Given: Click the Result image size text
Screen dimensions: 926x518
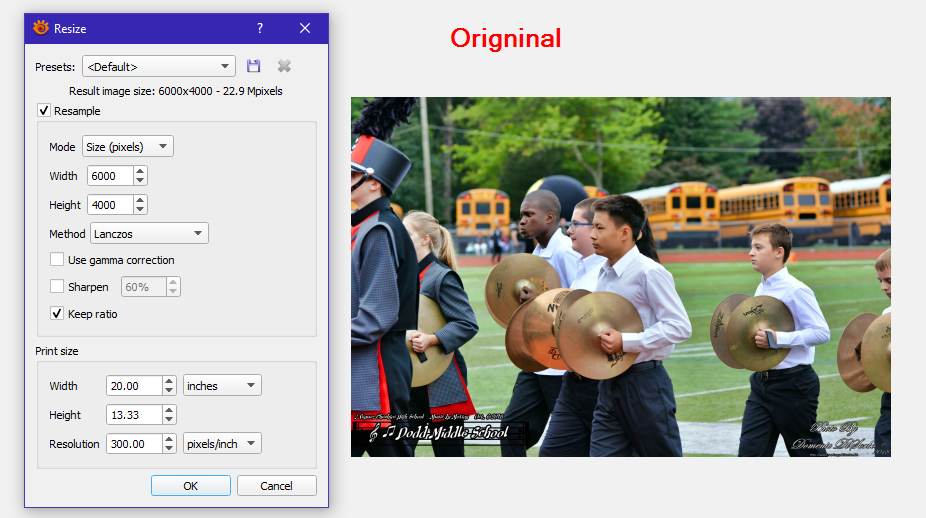Looking at the screenshot, I should pos(175,91).
